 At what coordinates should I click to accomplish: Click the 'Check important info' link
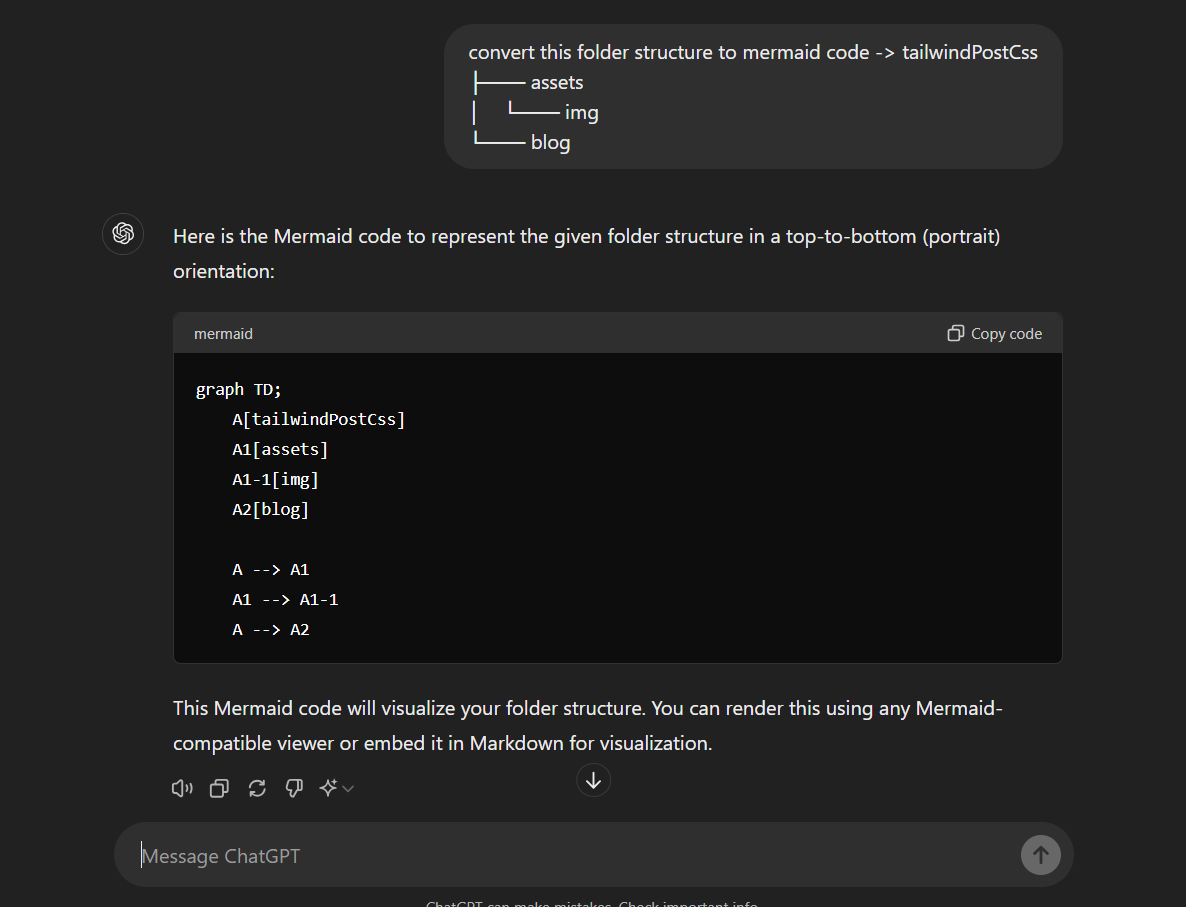coord(688,902)
